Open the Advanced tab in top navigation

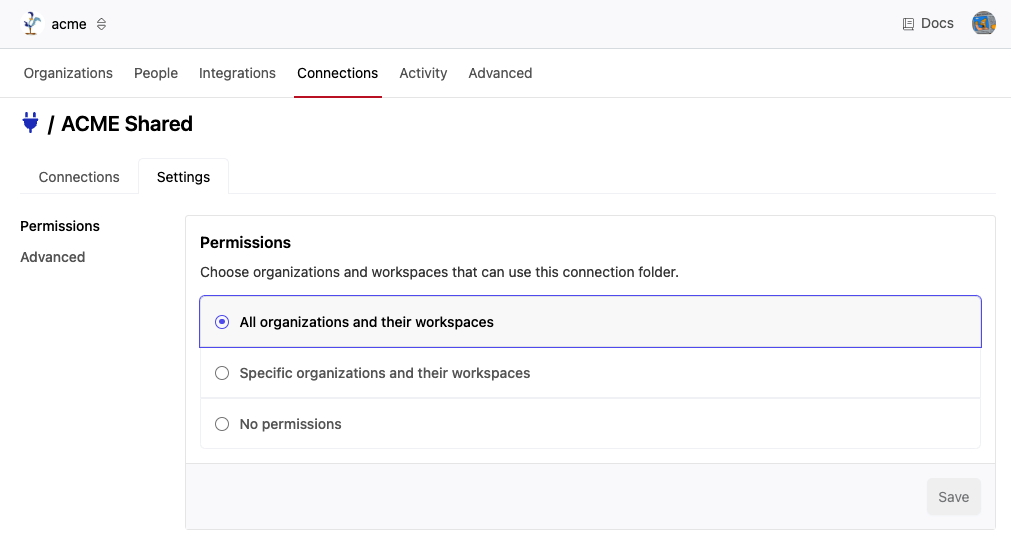tap(500, 73)
